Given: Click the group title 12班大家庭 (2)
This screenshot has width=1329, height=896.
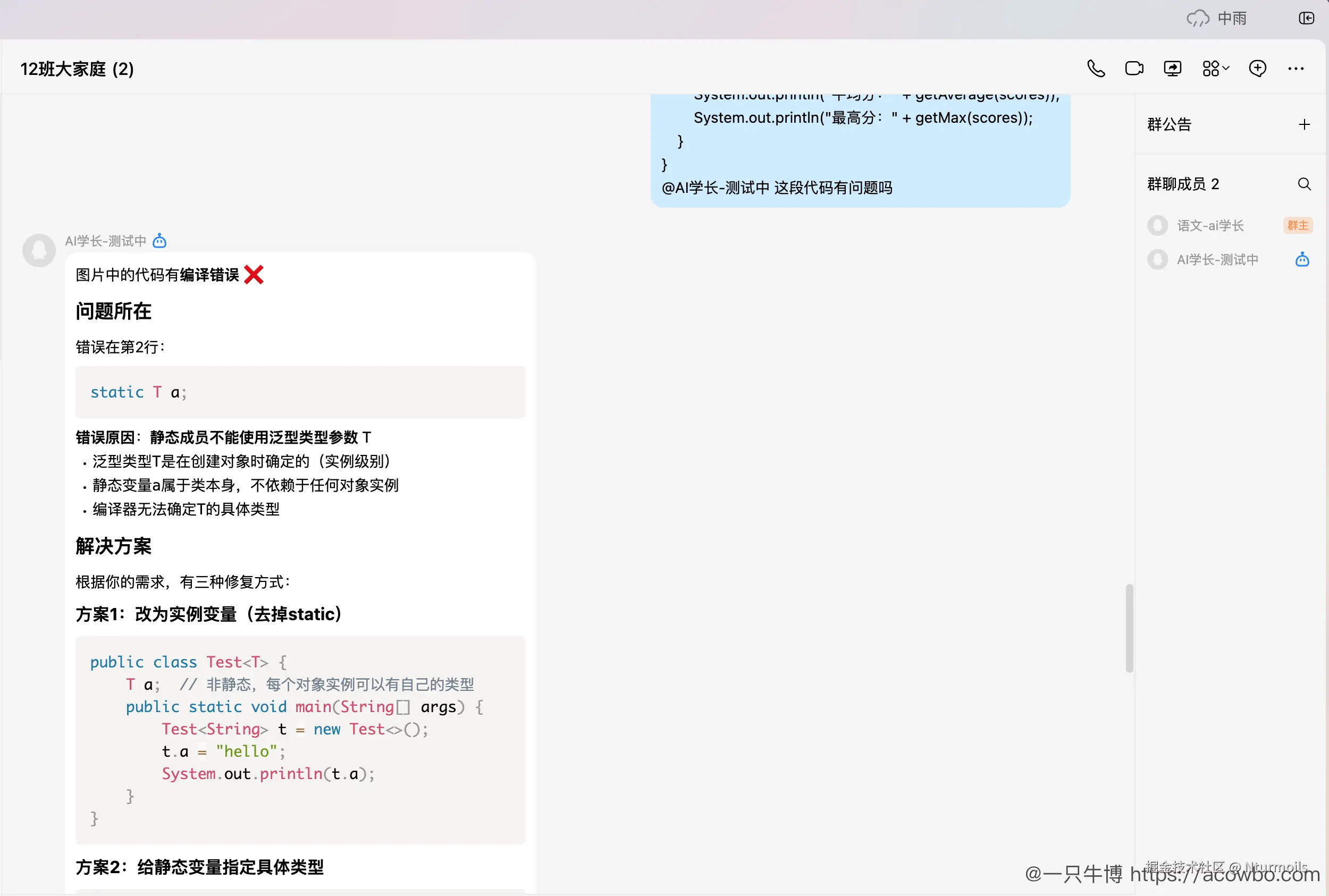Looking at the screenshot, I should click(77, 68).
